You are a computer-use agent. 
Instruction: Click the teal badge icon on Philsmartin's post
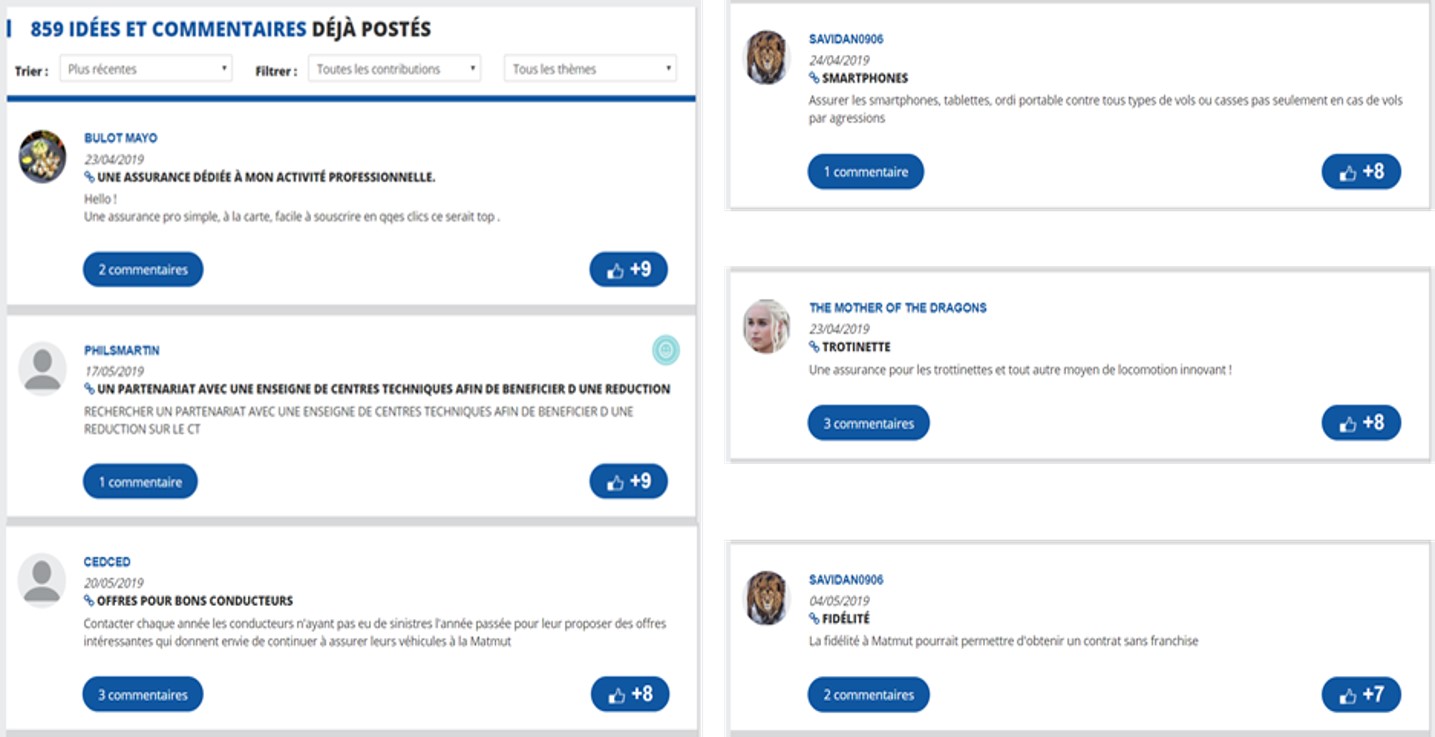pos(666,349)
